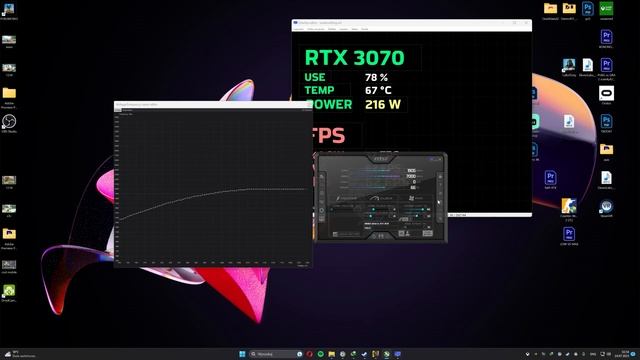Select the USE label in overlay editor
The image size is (640, 360).
pyautogui.click(x=315, y=77)
